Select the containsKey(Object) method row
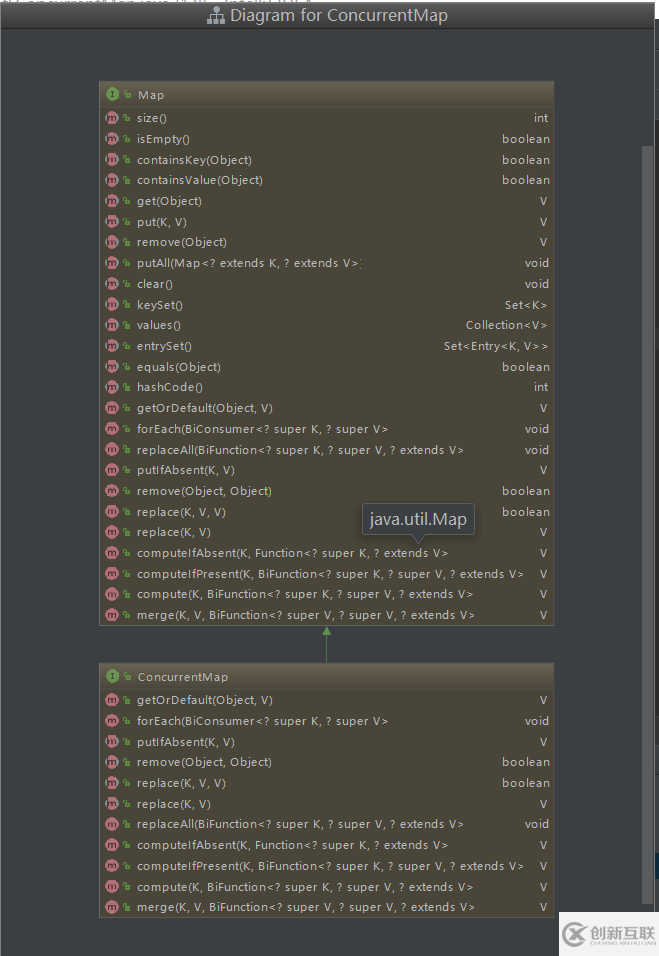The width and height of the screenshot is (659, 956). (x=194, y=160)
